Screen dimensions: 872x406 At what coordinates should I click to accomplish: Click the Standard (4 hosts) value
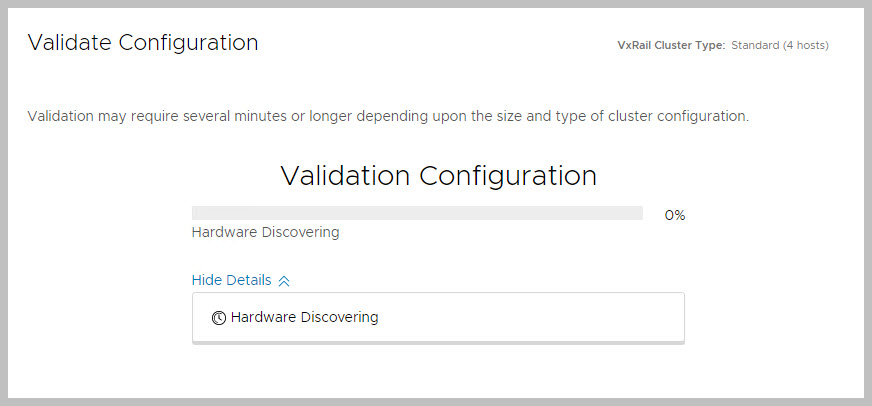pyautogui.click(x=780, y=45)
